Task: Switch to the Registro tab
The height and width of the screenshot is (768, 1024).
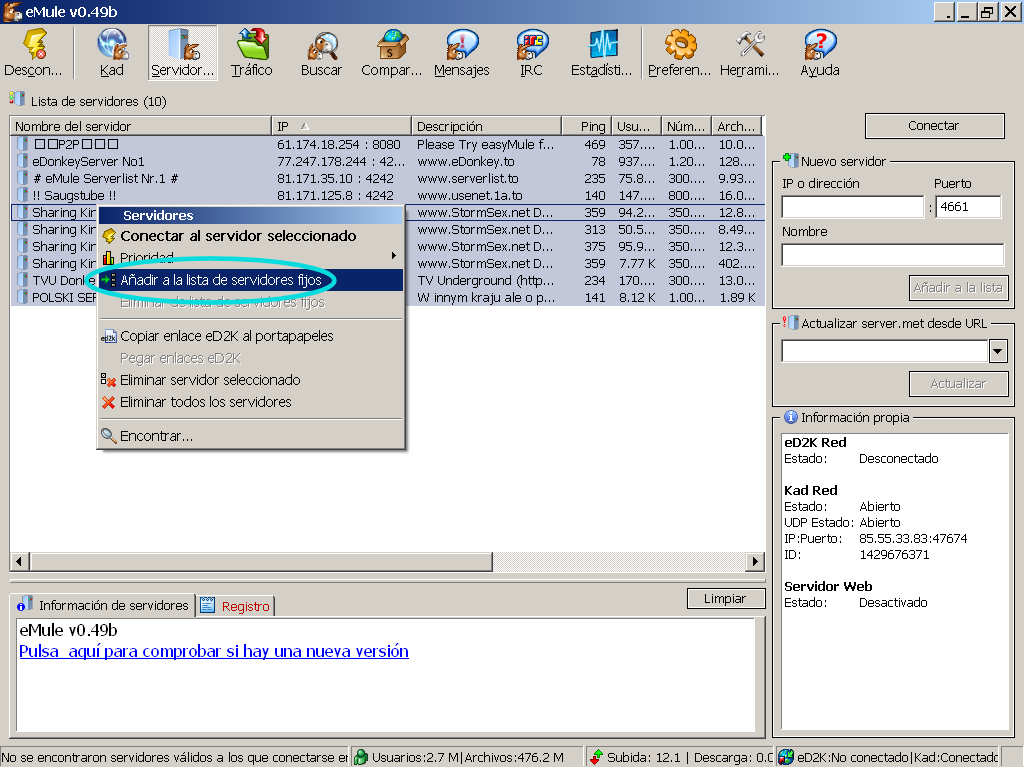Action: click(x=236, y=606)
